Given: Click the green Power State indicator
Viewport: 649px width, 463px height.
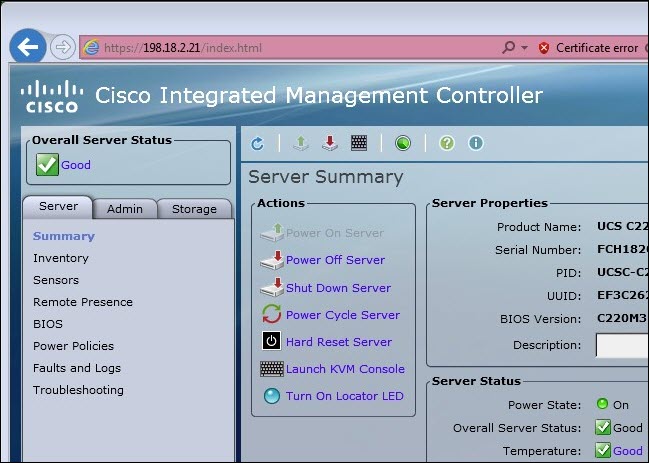Looking at the screenshot, I should (603, 403).
